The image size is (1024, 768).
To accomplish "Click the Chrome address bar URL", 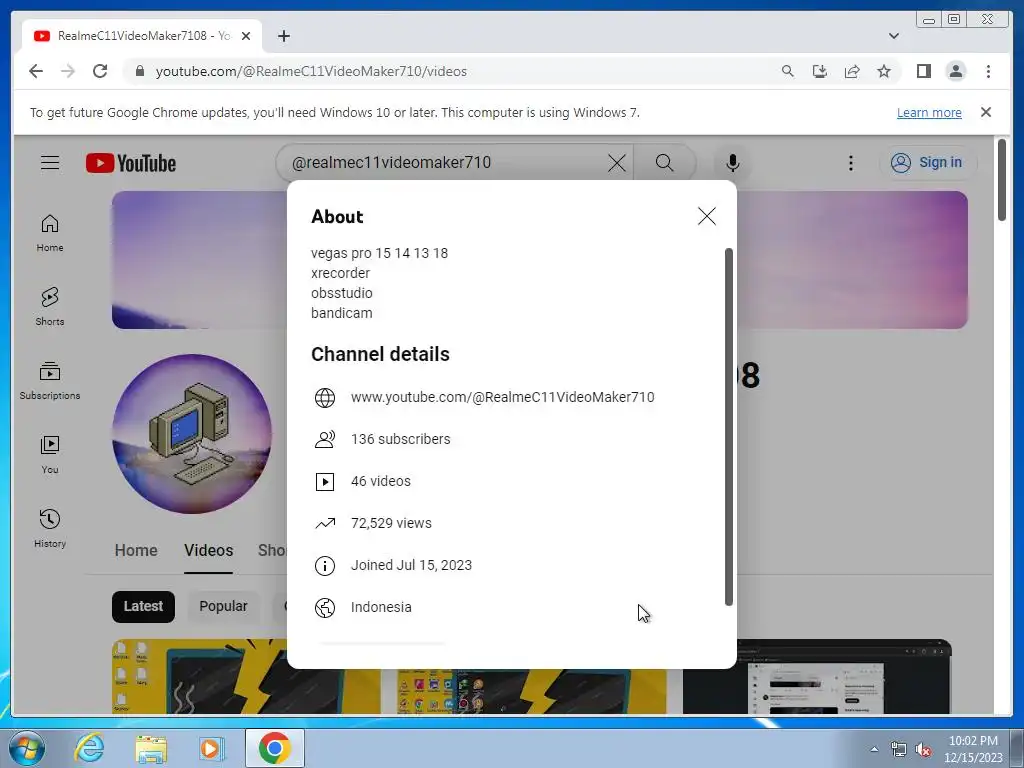I will (311, 72).
